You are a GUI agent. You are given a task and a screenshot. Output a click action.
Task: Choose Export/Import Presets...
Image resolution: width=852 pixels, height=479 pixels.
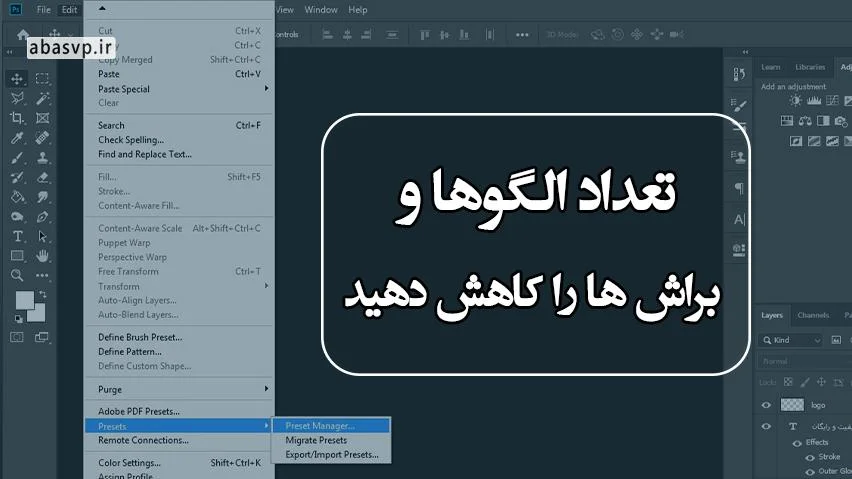tap(331, 455)
